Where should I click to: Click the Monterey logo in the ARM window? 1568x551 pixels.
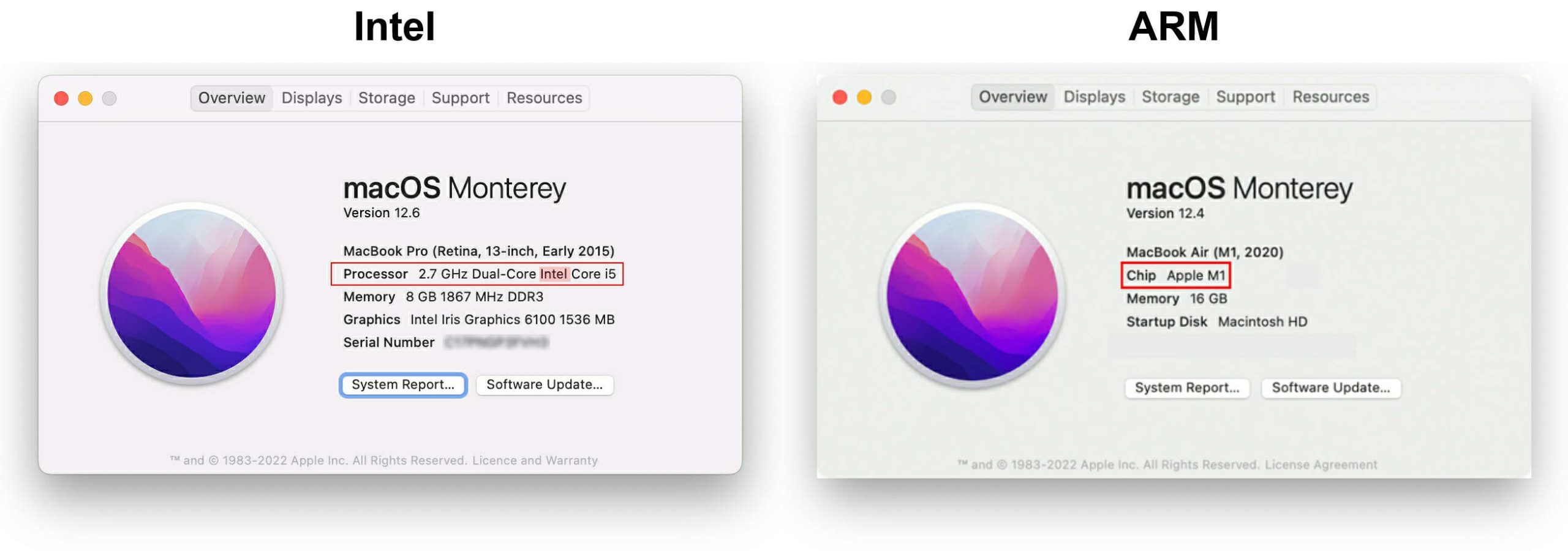tap(972, 295)
